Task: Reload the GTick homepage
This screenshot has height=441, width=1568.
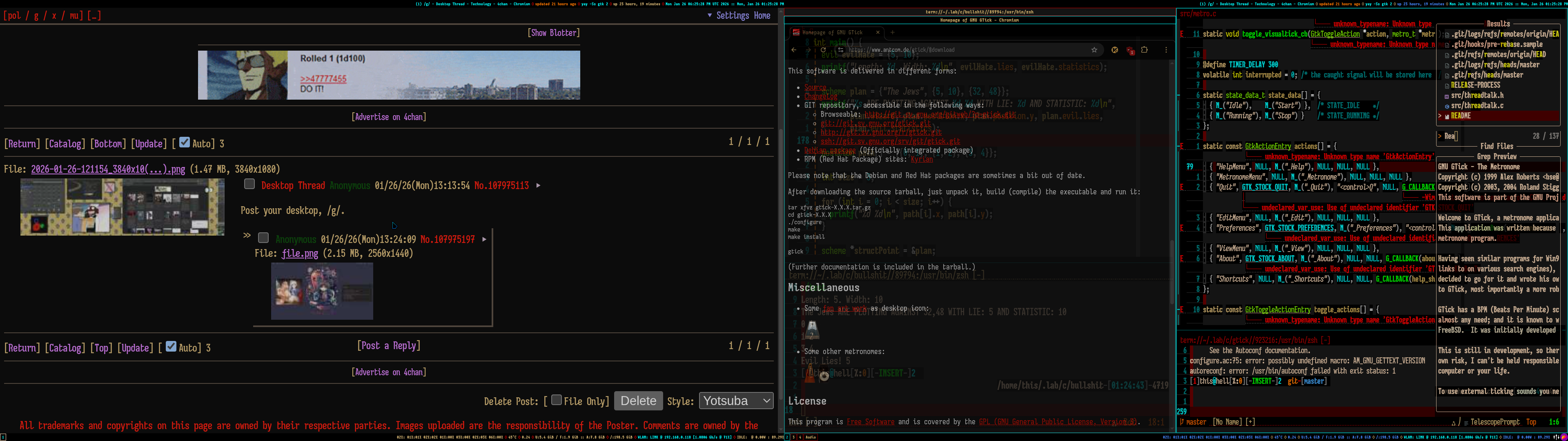Action: point(823,50)
